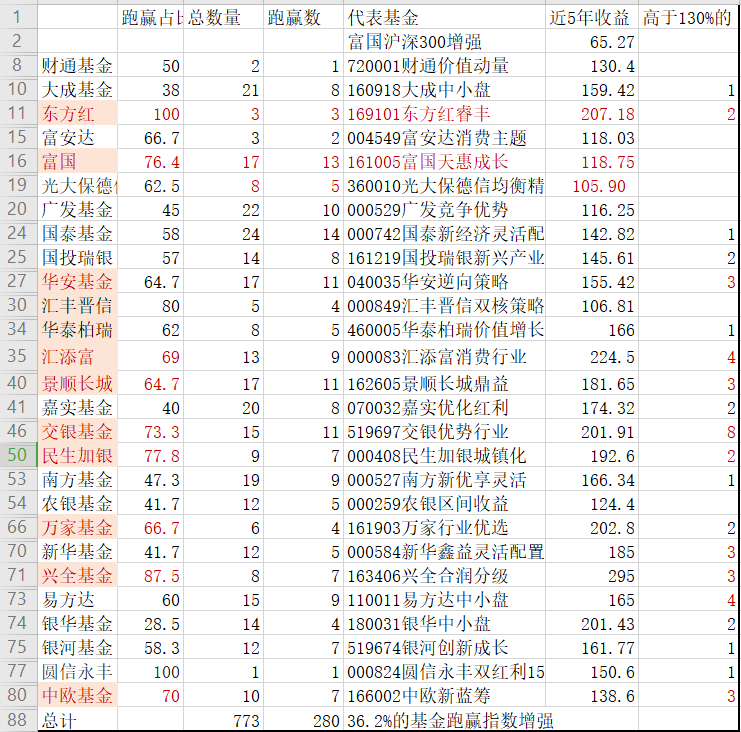Click the 169101东方红睿丰 fund cell

(444, 114)
